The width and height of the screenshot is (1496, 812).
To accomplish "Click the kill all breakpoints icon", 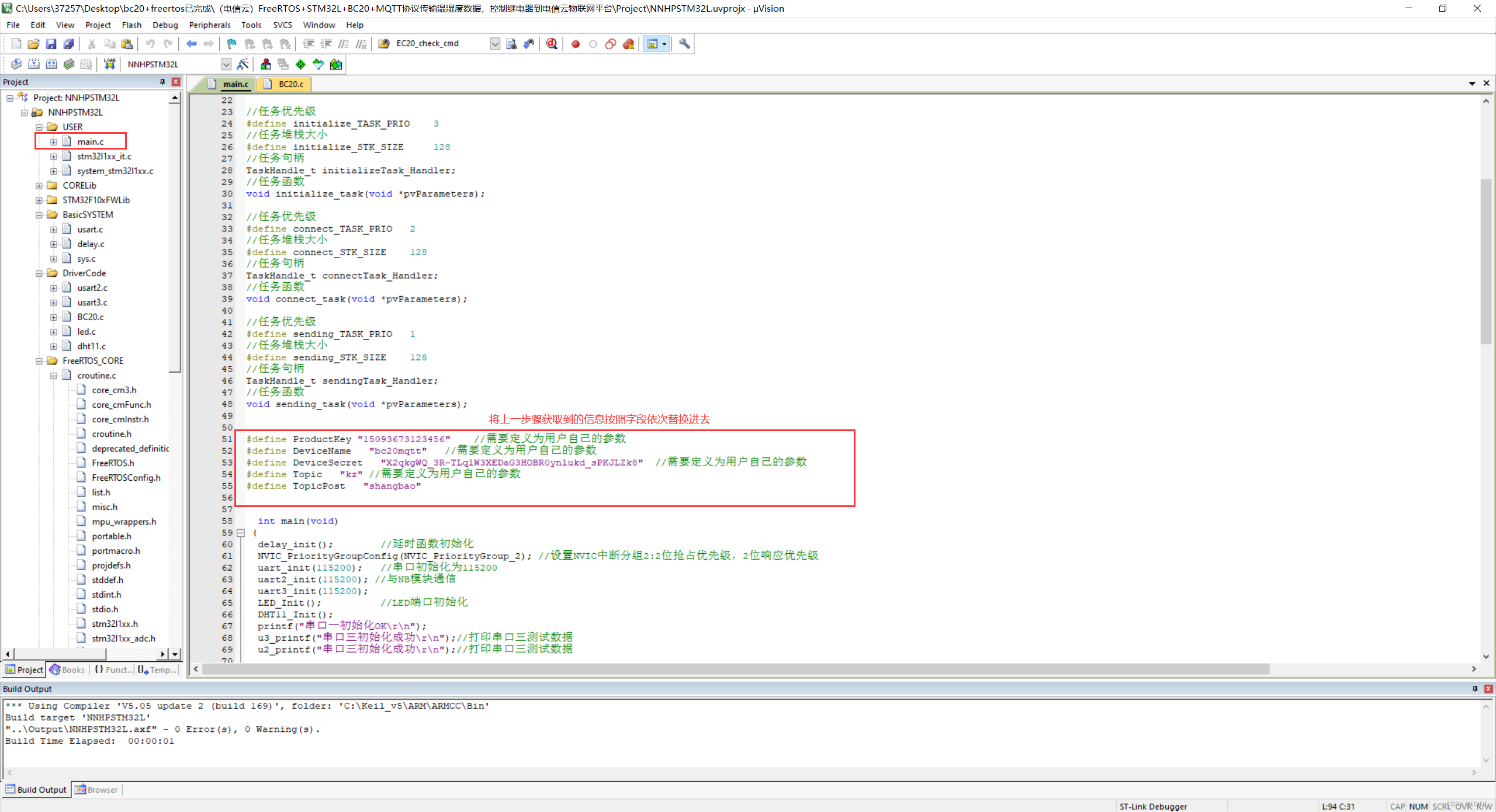I will click(628, 44).
